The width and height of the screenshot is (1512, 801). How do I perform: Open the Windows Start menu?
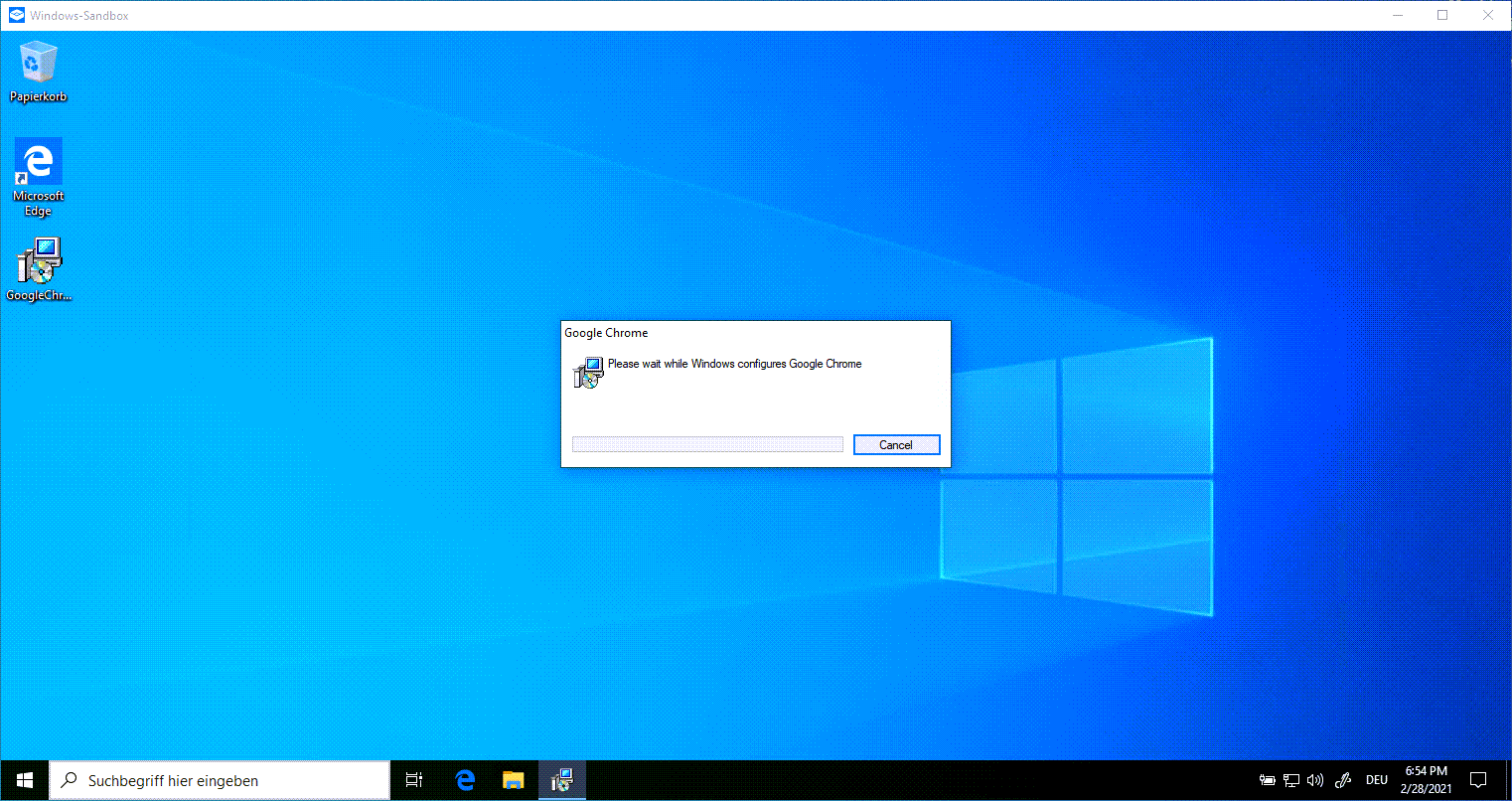click(24, 780)
